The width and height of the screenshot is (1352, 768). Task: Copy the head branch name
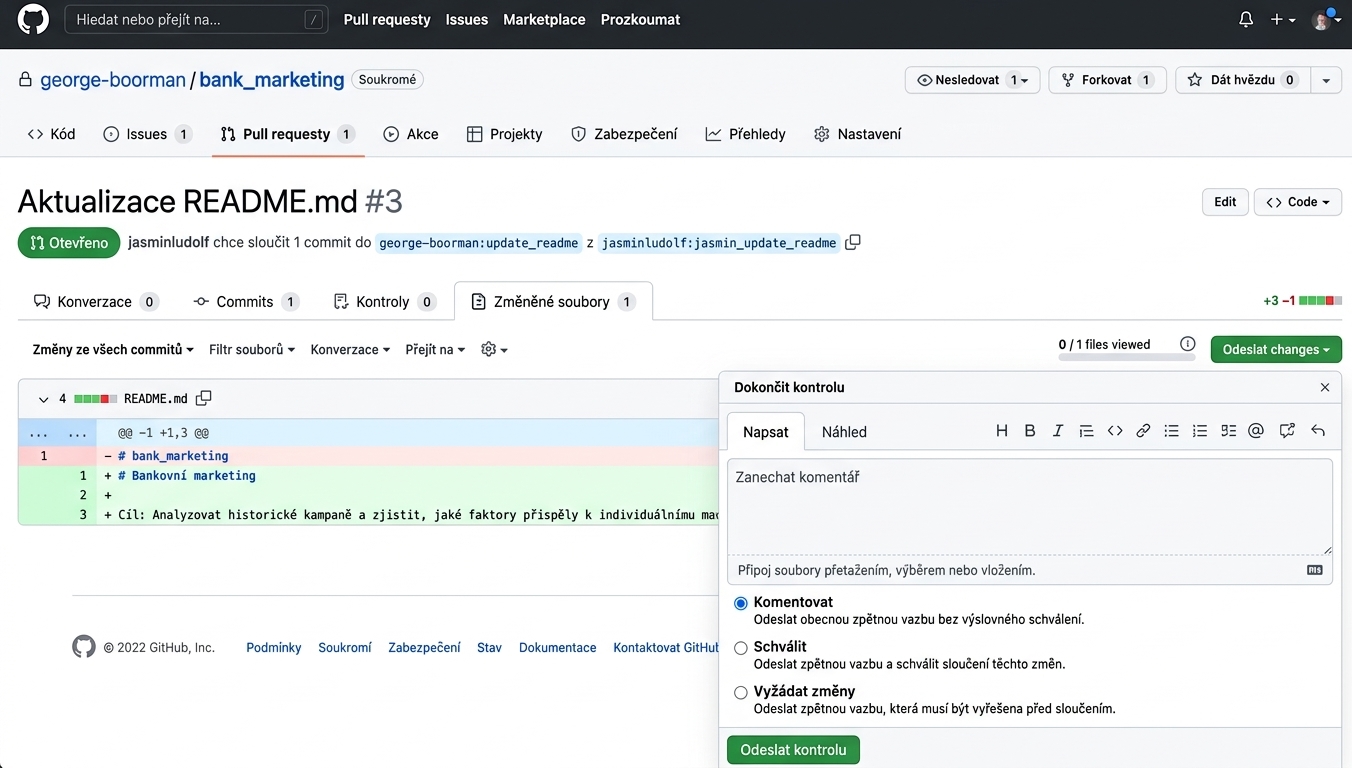click(x=853, y=242)
